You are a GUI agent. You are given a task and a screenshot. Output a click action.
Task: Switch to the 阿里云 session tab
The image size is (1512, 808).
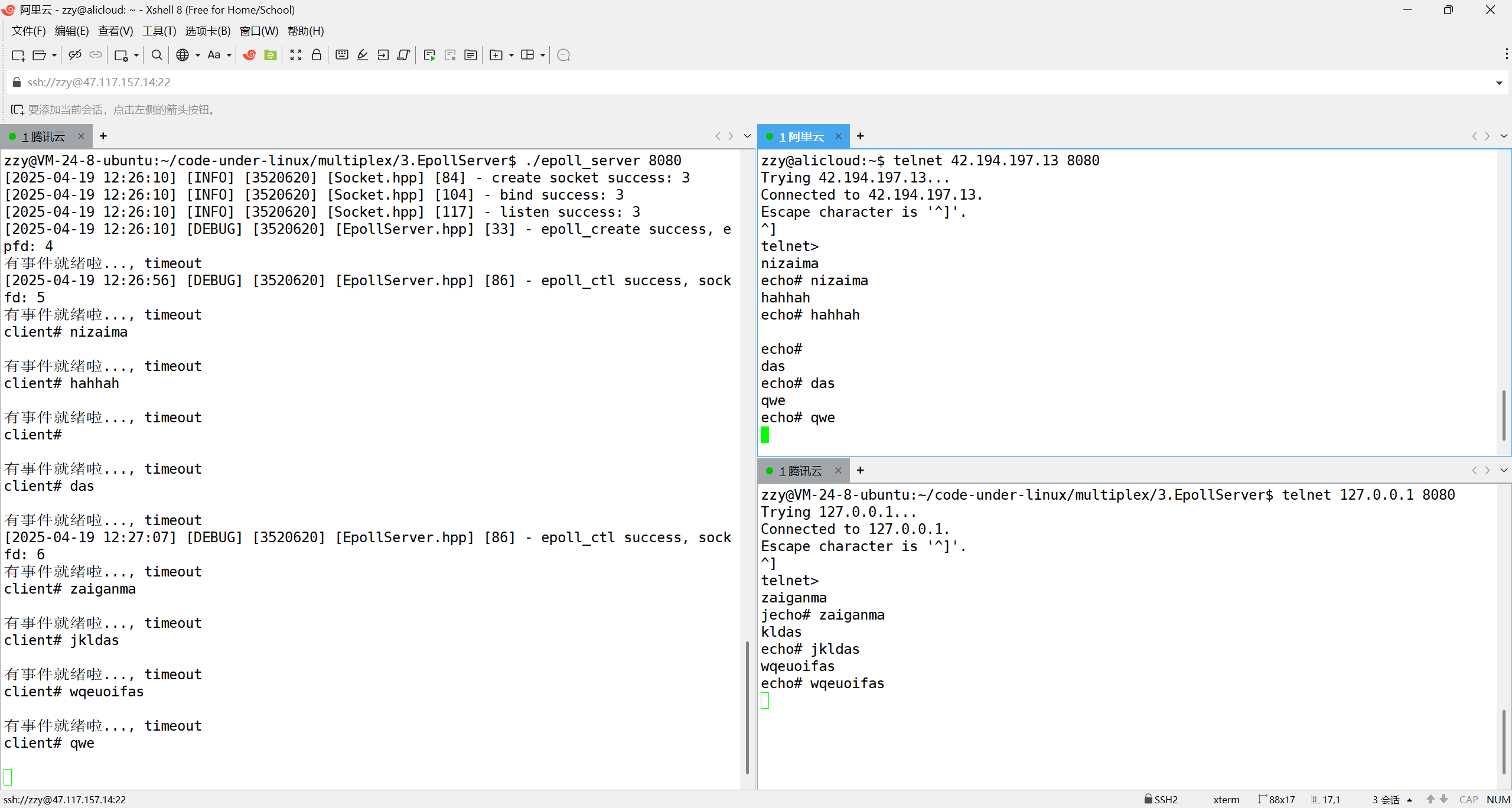tap(801, 136)
